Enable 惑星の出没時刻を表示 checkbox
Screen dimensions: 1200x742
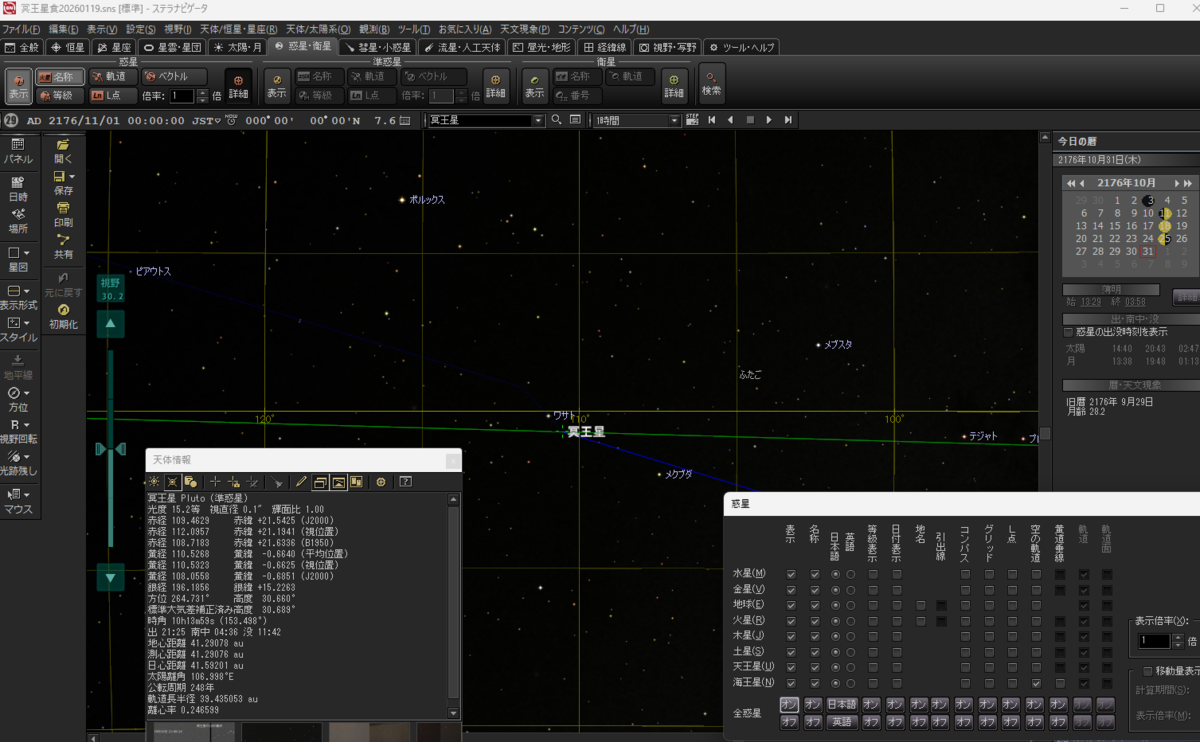coord(1069,332)
